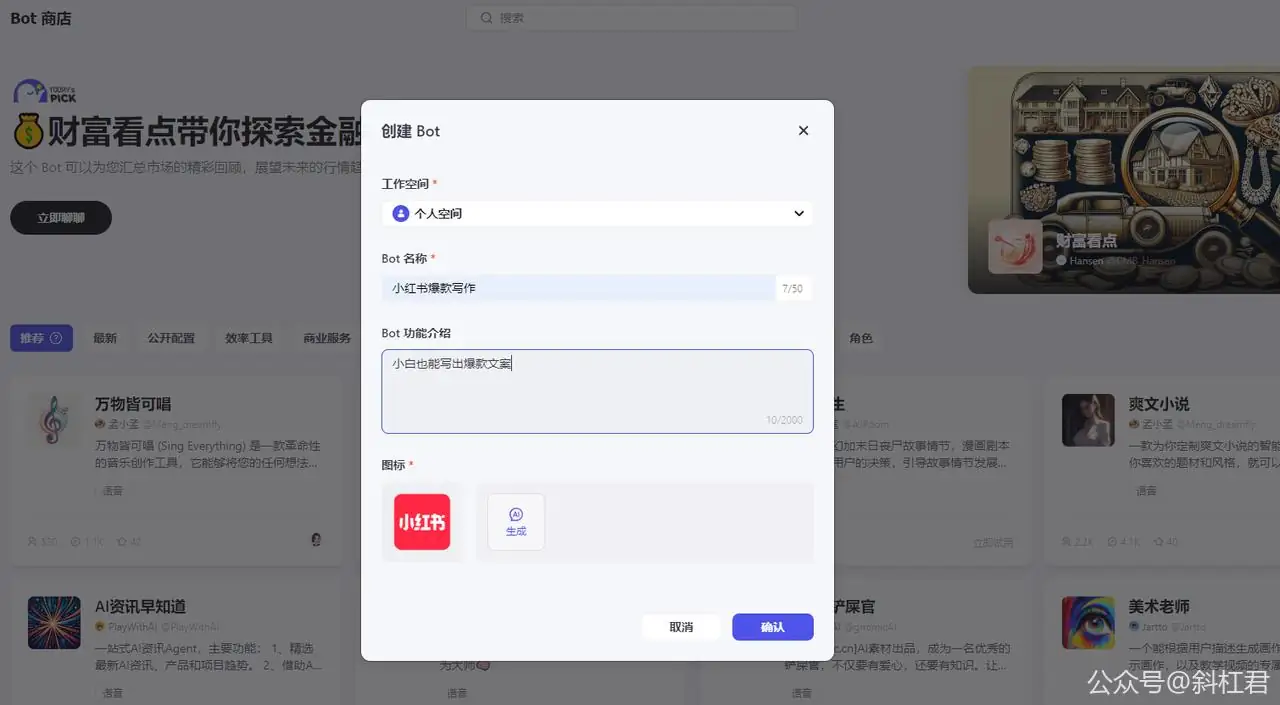
Task: Expand the workspace selector showing 个人空间
Action: pos(597,213)
